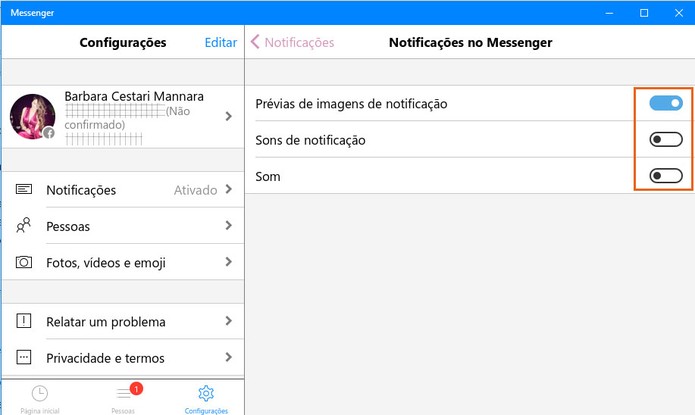The image size is (695, 415).
Task: Open Fotos, vídeos e emoji chevron
Action: (229, 262)
